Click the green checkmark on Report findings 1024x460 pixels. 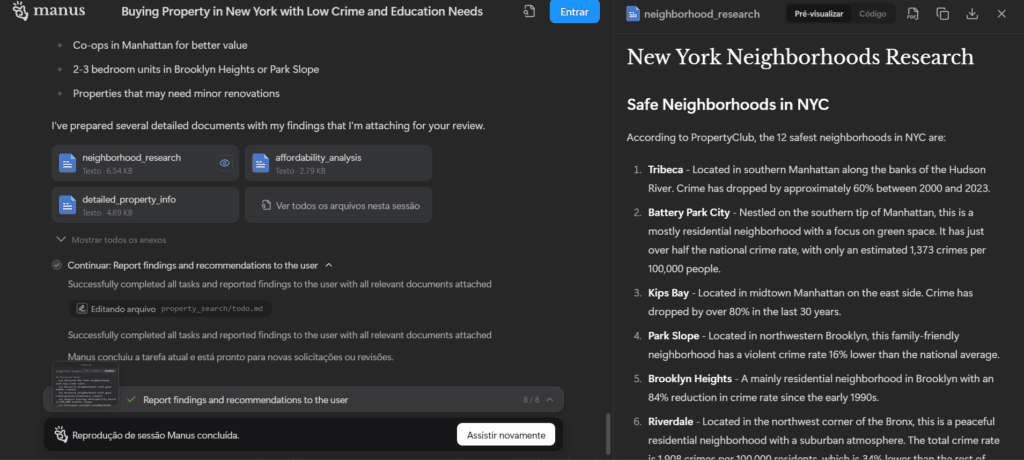tap(131, 400)
